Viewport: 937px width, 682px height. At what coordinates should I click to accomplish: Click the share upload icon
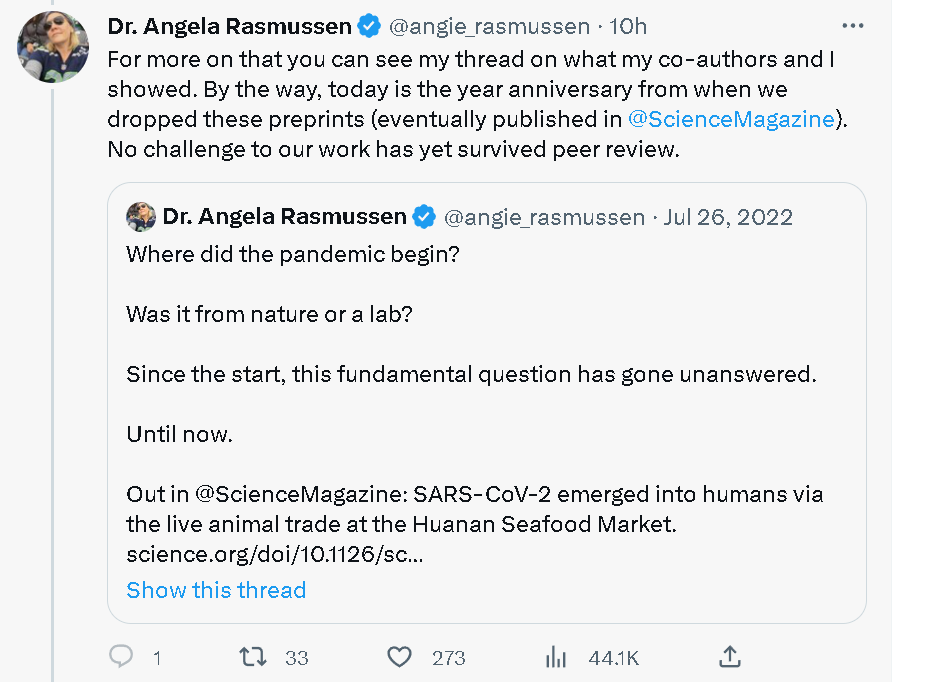[730, 656]
